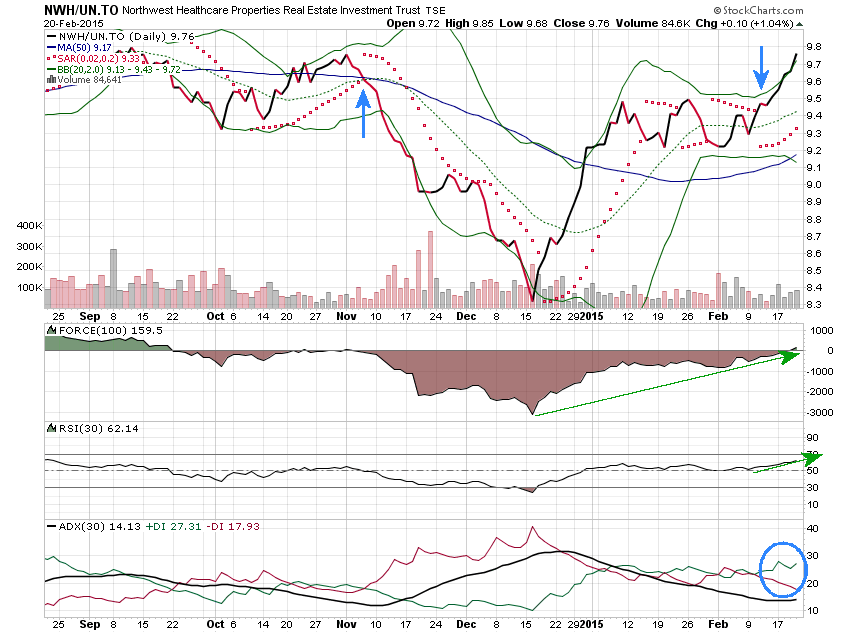850x633 pixels.
Task: Click the date 20-Feb-2015
Action: (73, 24)
